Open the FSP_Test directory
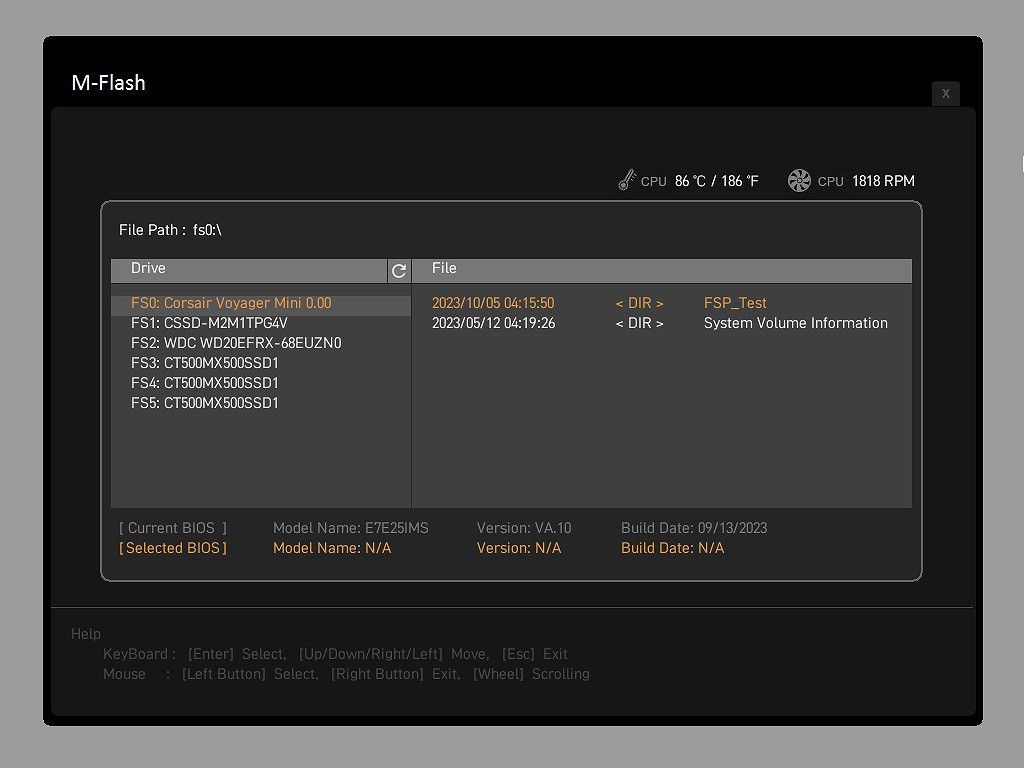 point(735,303)
